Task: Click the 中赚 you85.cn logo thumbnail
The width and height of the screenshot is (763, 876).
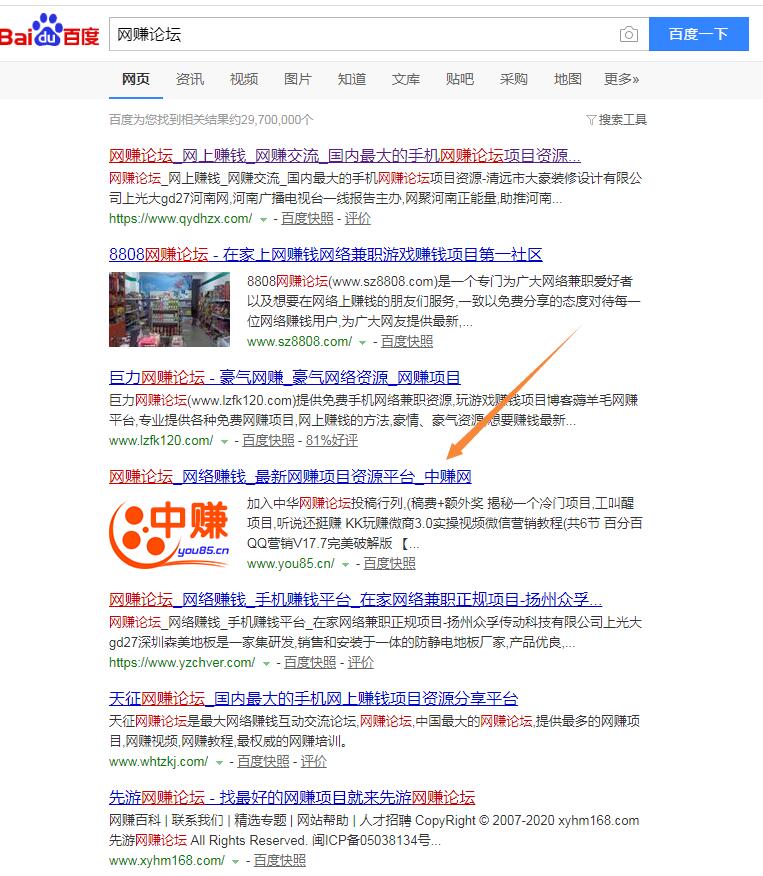Action: [169, 534]
